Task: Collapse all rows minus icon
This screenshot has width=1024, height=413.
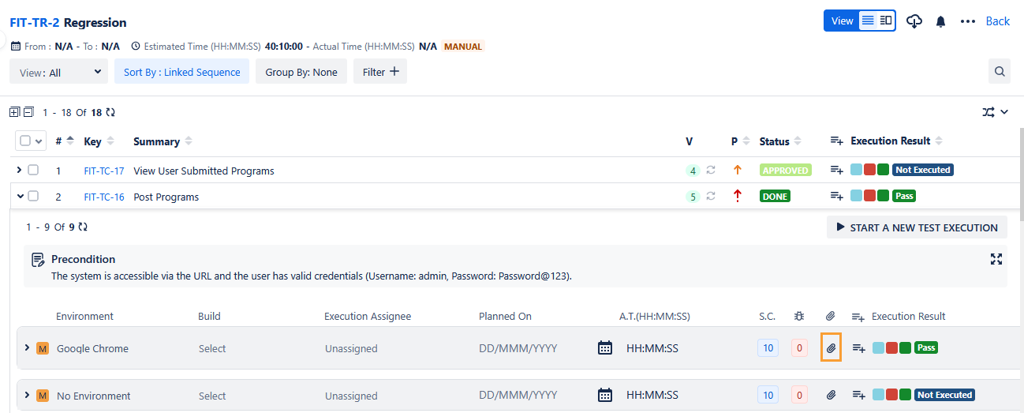Action: pyautogui.click(x=28, y=112)
